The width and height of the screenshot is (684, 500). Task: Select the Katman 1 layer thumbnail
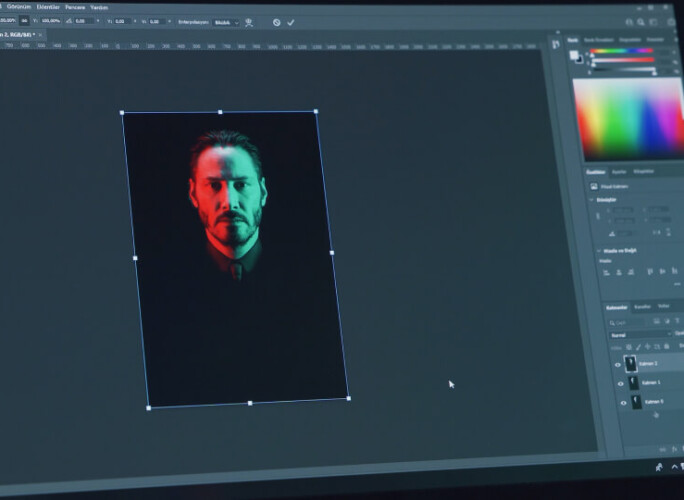[633, 383]
